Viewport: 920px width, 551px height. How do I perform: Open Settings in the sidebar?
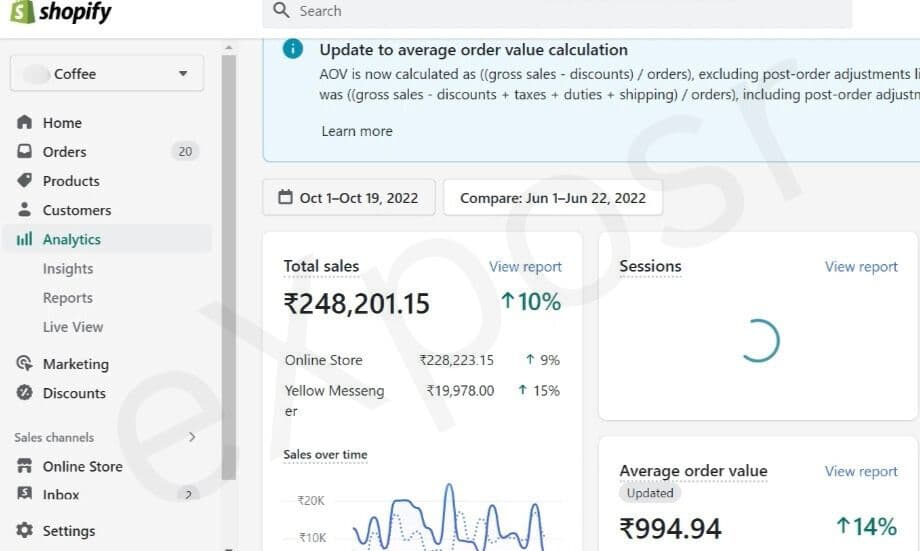[x=69, y=531]
